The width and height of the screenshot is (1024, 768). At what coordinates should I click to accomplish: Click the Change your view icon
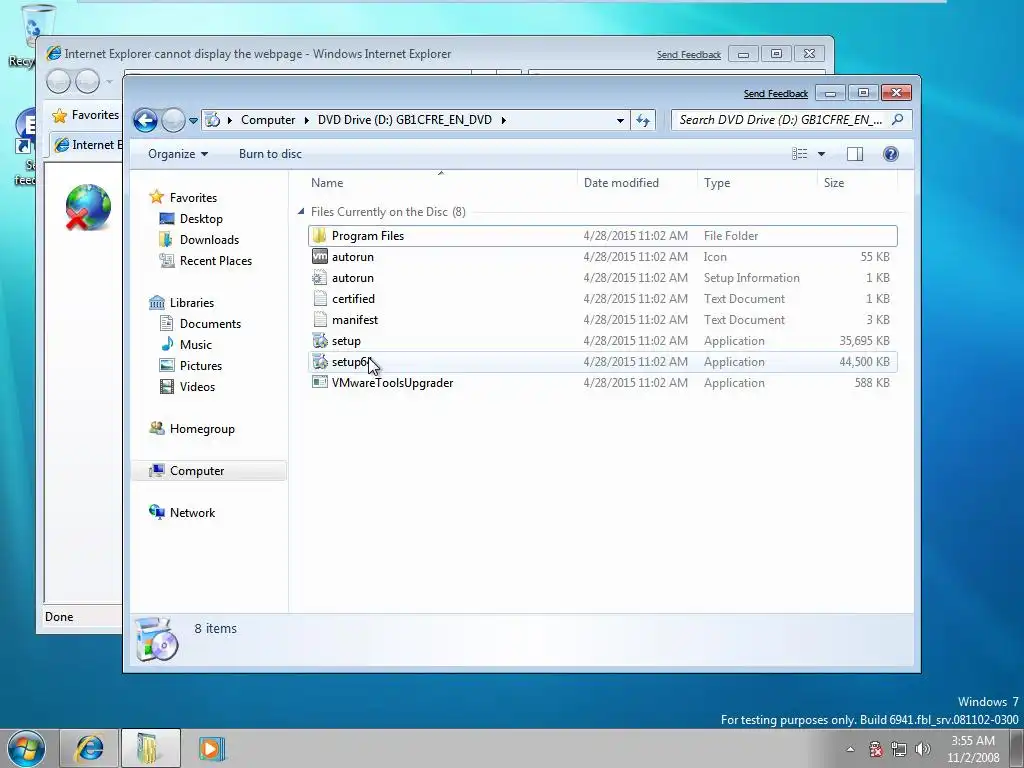(800, 154)
